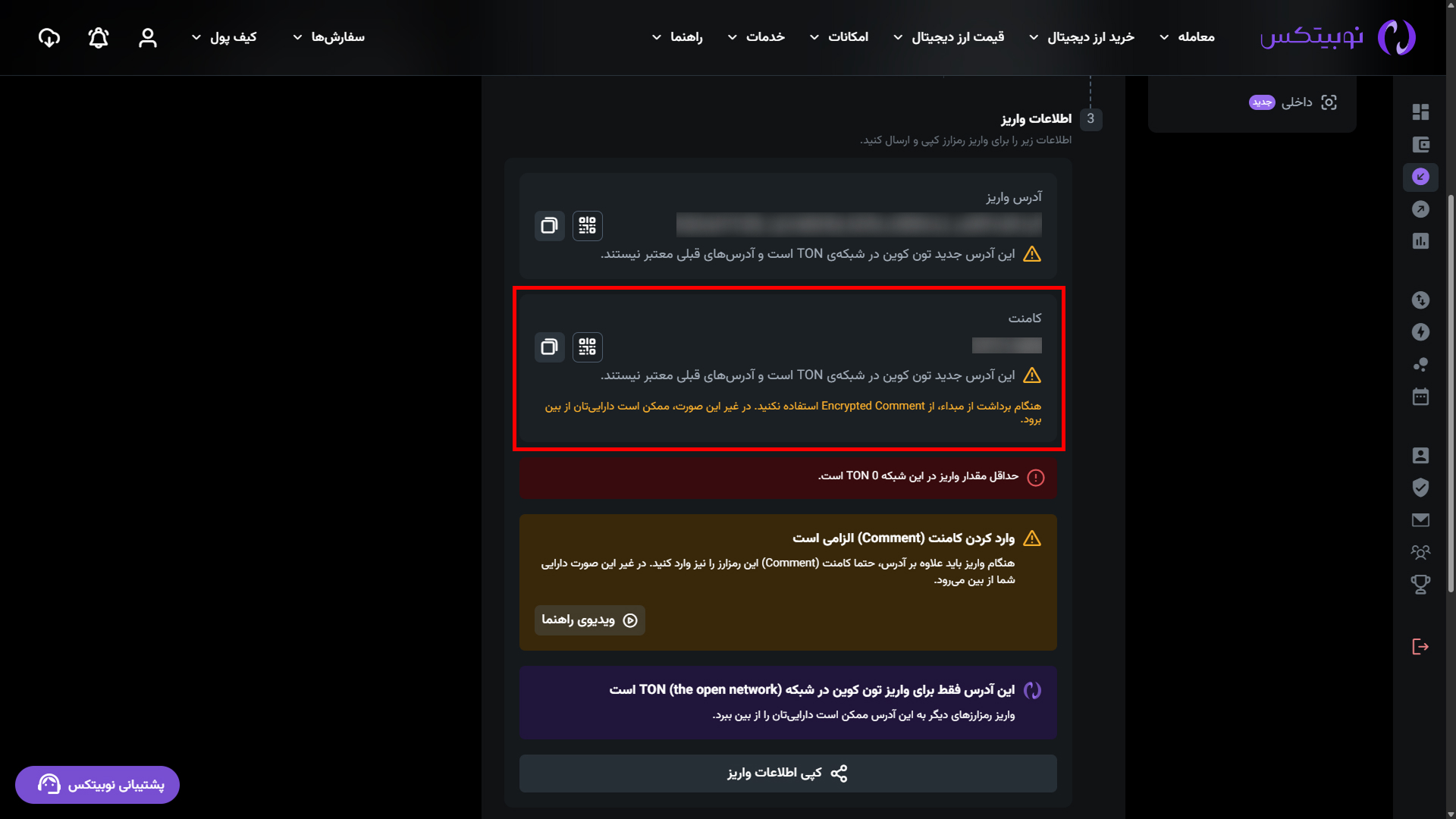This screenshot has height=819, width=1456.
Task: Open the calendar icon in sidebar
Action: click(1420, 397)
